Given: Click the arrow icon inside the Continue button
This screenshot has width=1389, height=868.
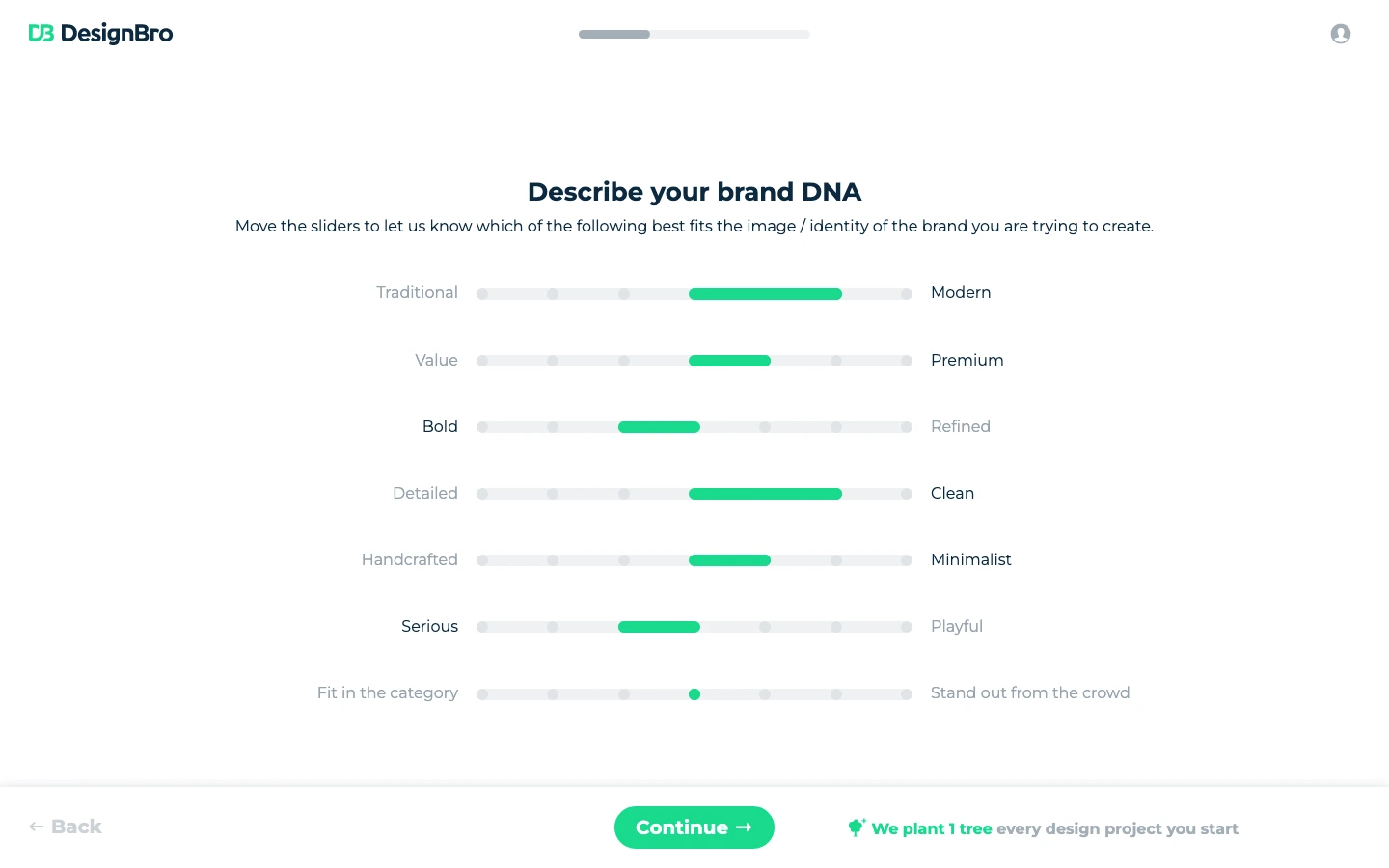Looking at the screenshot, I should (744, 827).
